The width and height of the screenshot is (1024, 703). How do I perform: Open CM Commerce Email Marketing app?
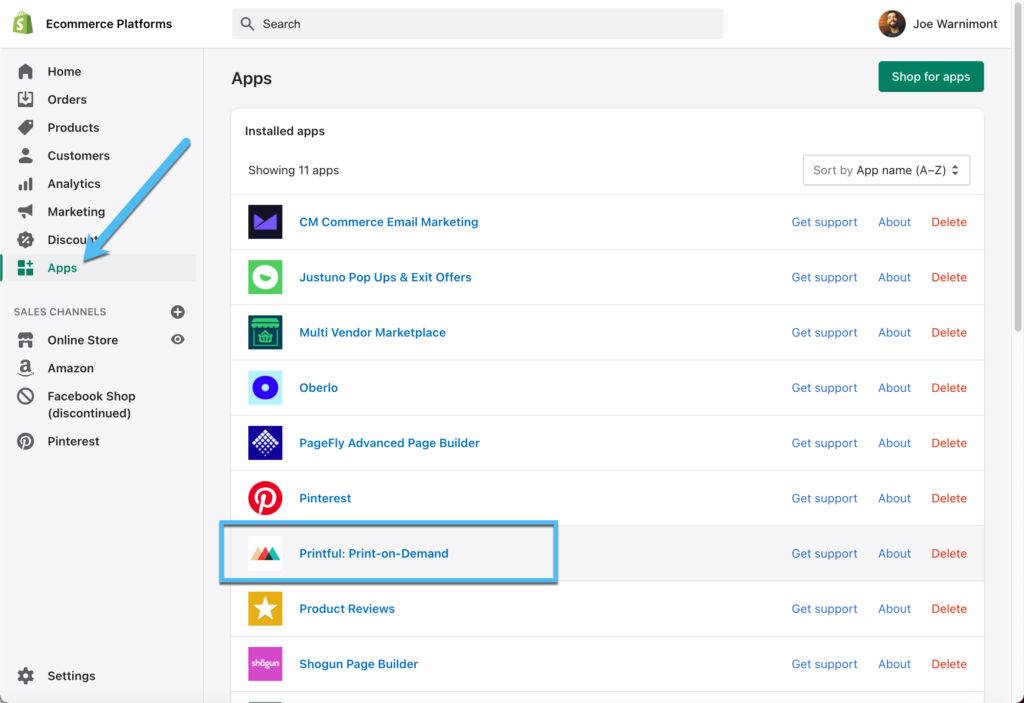tap(389, 222)
